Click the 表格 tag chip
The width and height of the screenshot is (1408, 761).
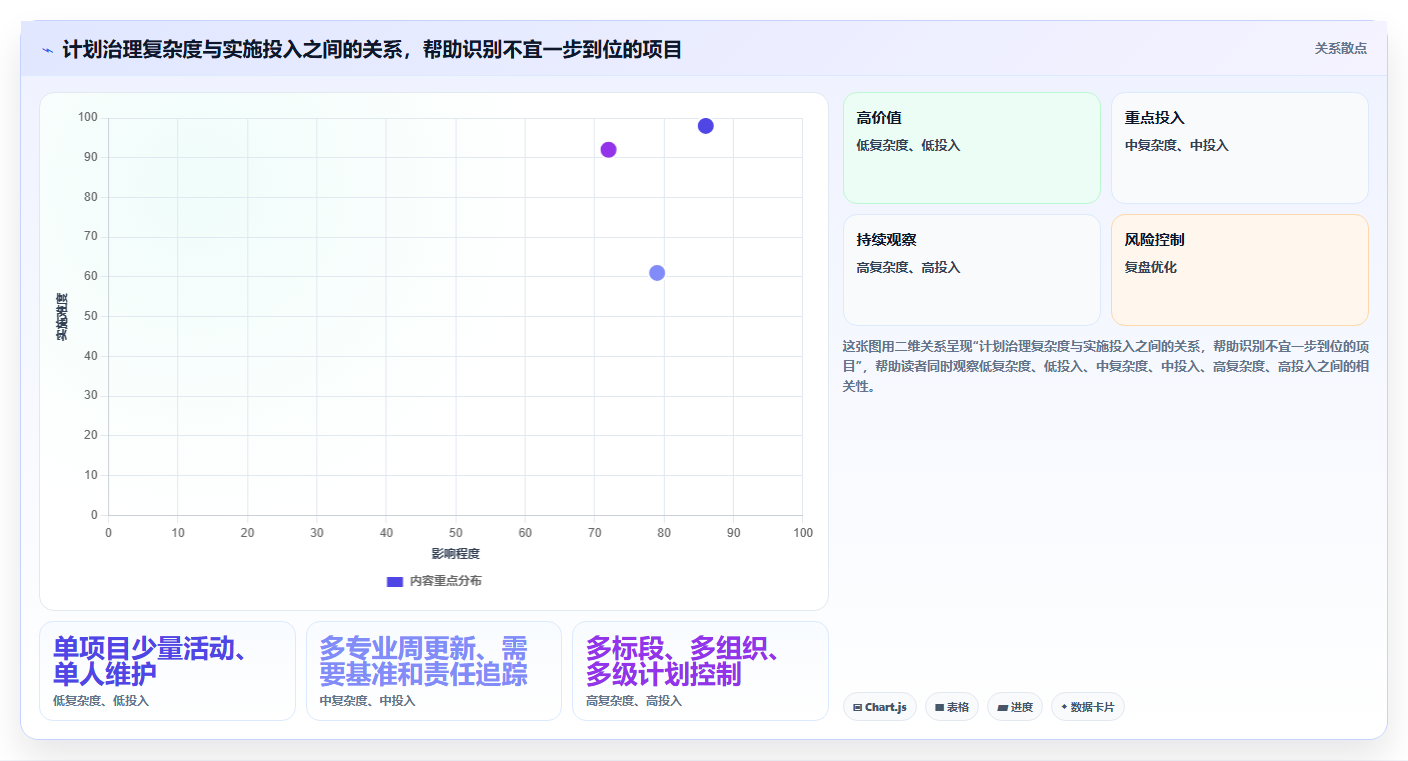(952, 707)
